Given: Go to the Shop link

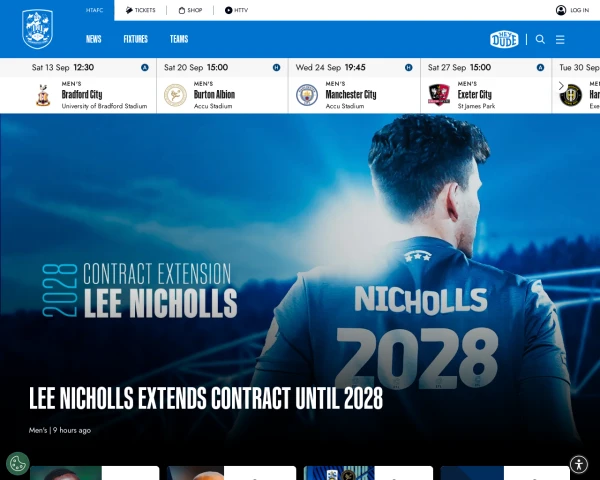Looking at the screenshot, I should 190,10.
